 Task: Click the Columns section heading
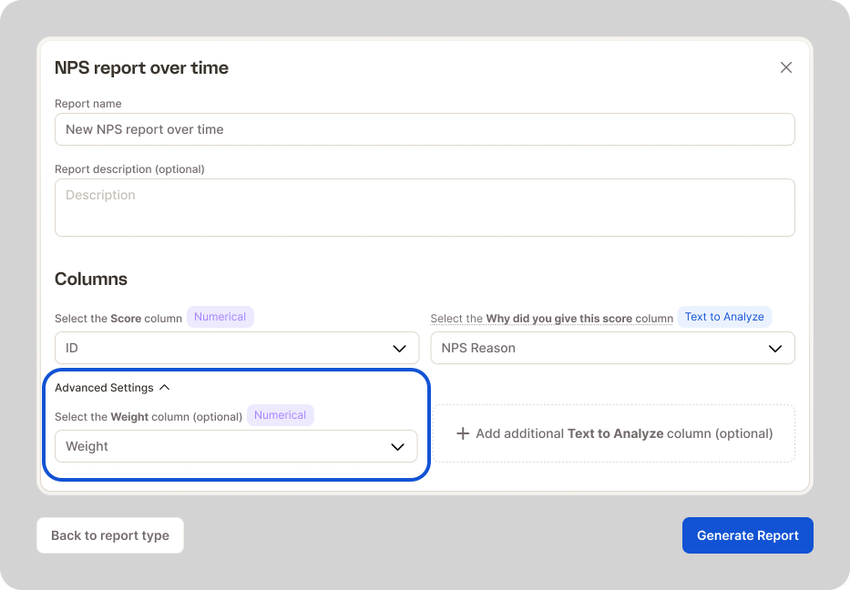(x=91, y=279)
